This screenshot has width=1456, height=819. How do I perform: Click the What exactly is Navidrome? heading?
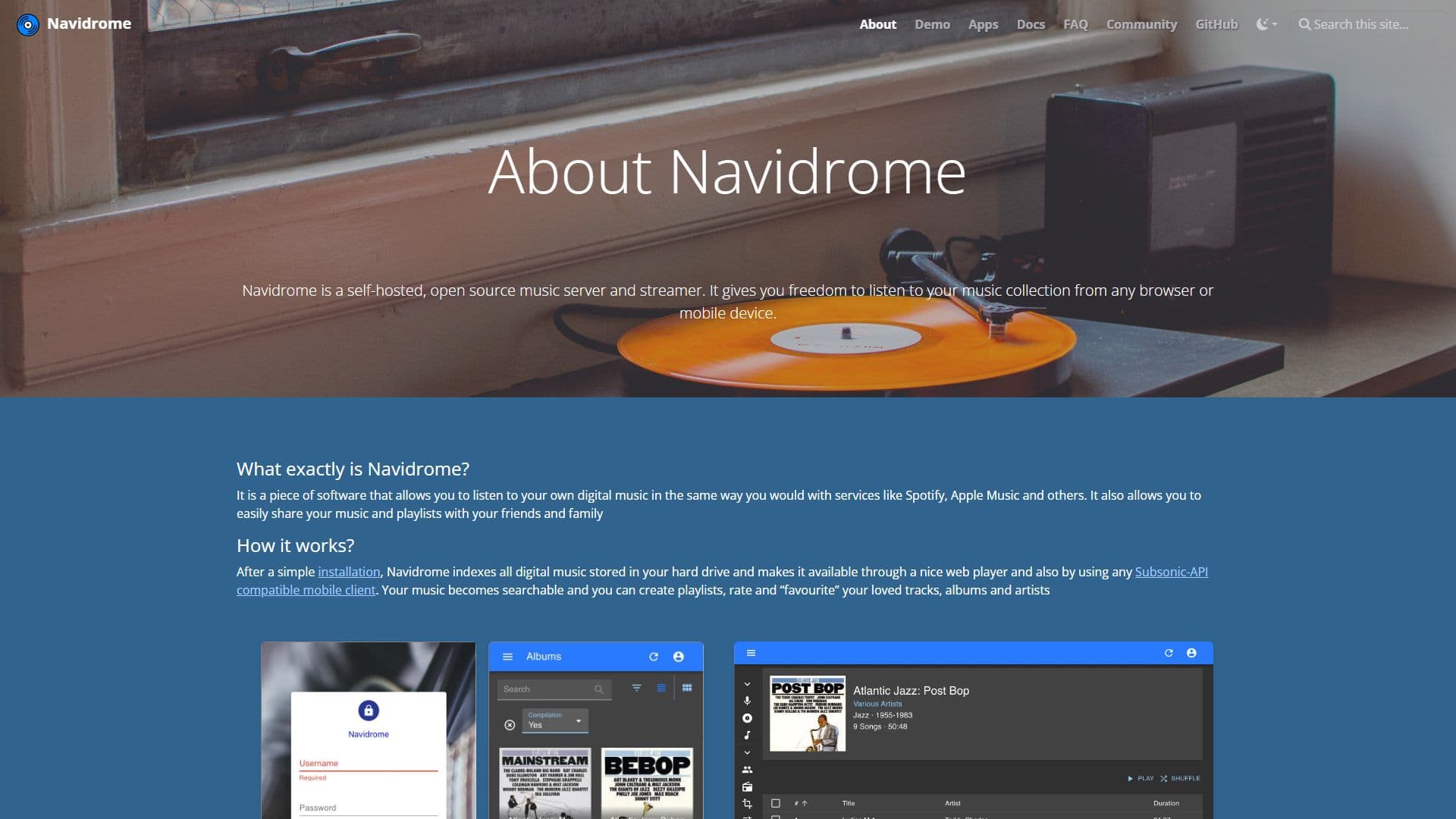click(353, 469)
